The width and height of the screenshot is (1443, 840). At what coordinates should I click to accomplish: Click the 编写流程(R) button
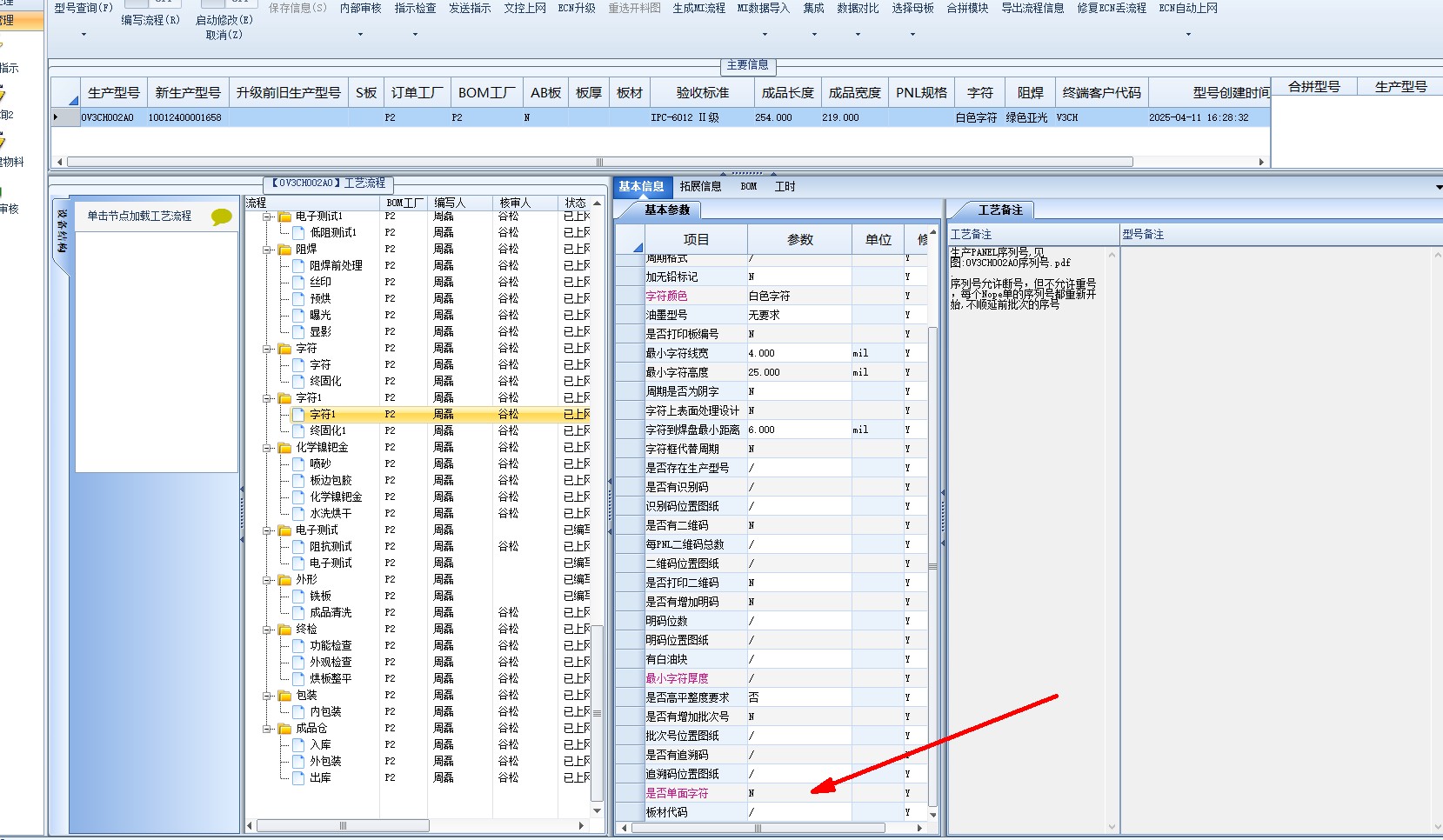coord(150,20)
